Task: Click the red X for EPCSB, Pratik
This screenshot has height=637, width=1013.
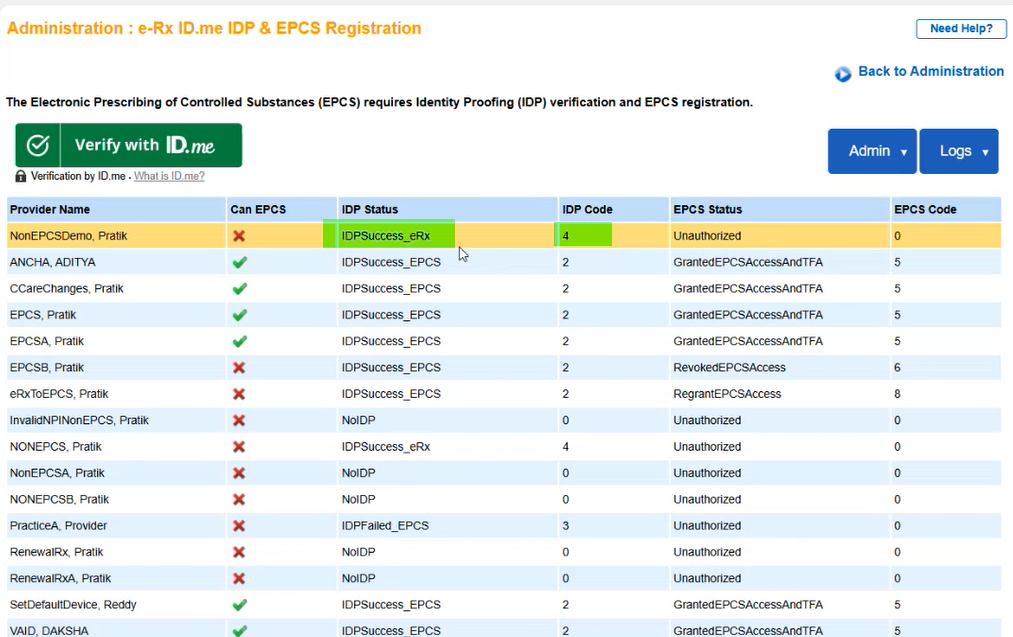Action: point(239,368)
